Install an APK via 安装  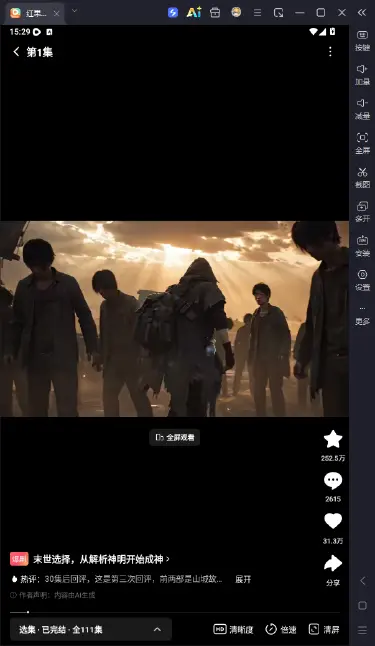(x=362, y=246)
